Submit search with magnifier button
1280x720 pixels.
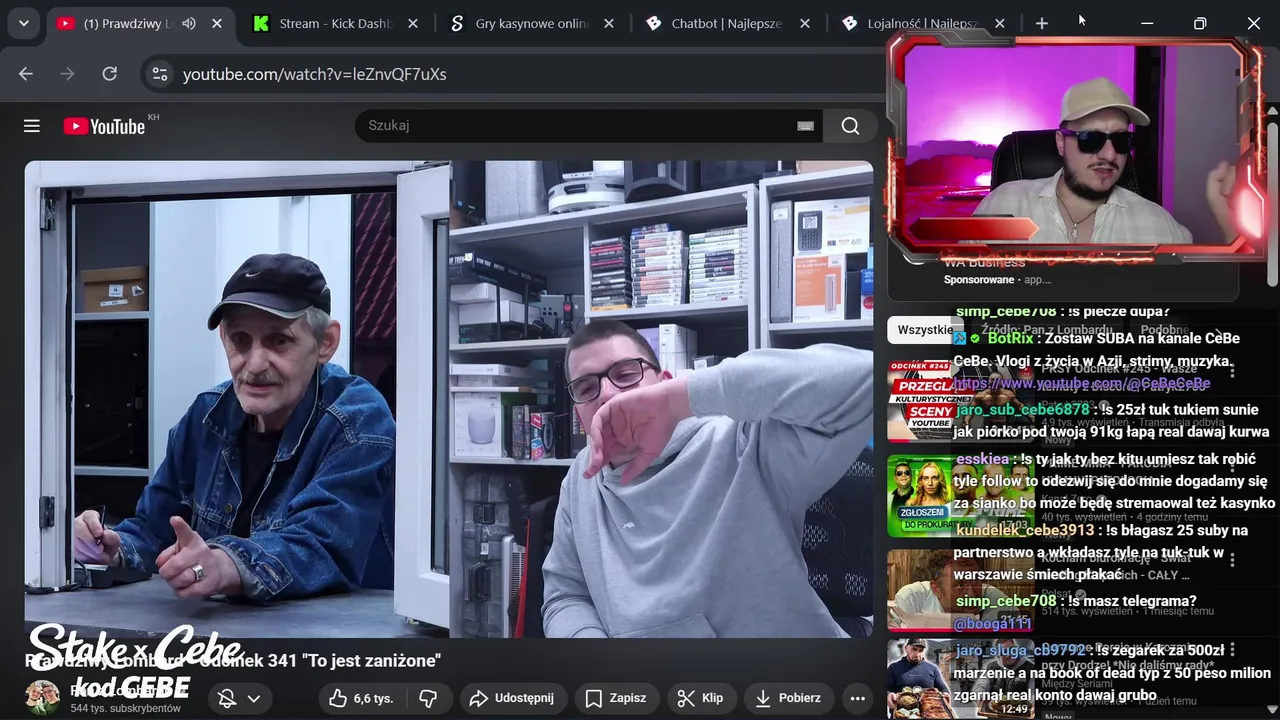850,126
